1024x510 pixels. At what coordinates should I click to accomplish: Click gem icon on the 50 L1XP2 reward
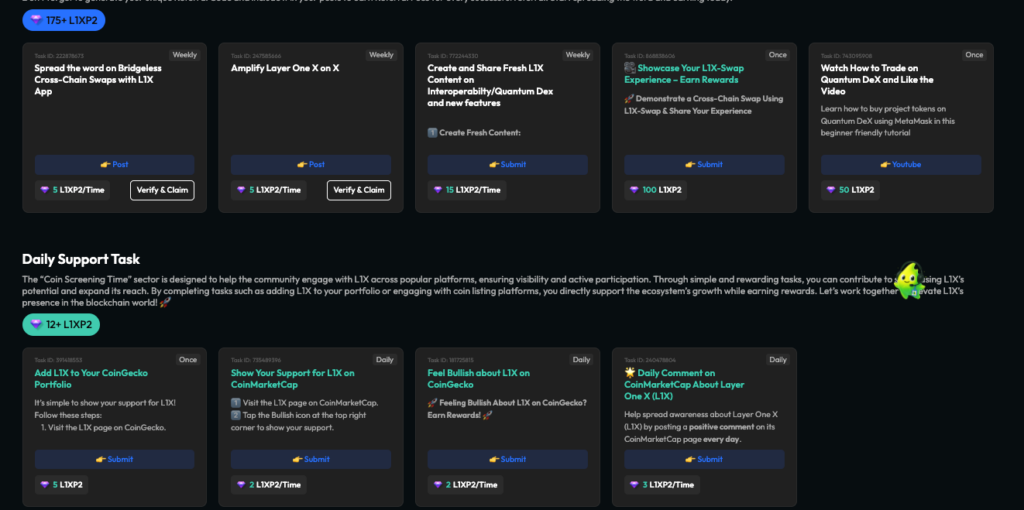click(829, 190)
